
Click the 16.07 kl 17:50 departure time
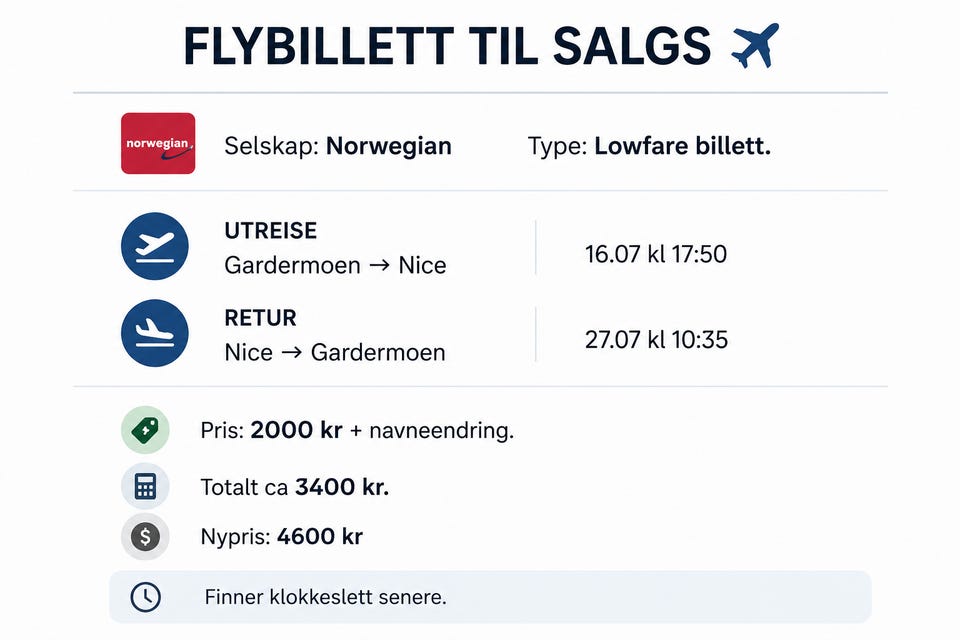[x=656, y=254]
